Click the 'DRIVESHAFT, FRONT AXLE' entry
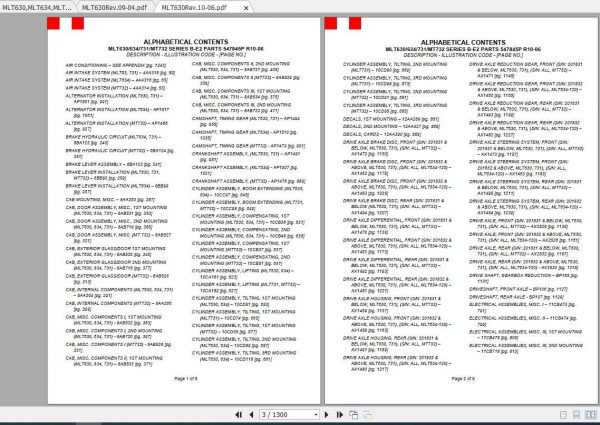The height and width of the screenshot is (425, 600). coord(518,289)
